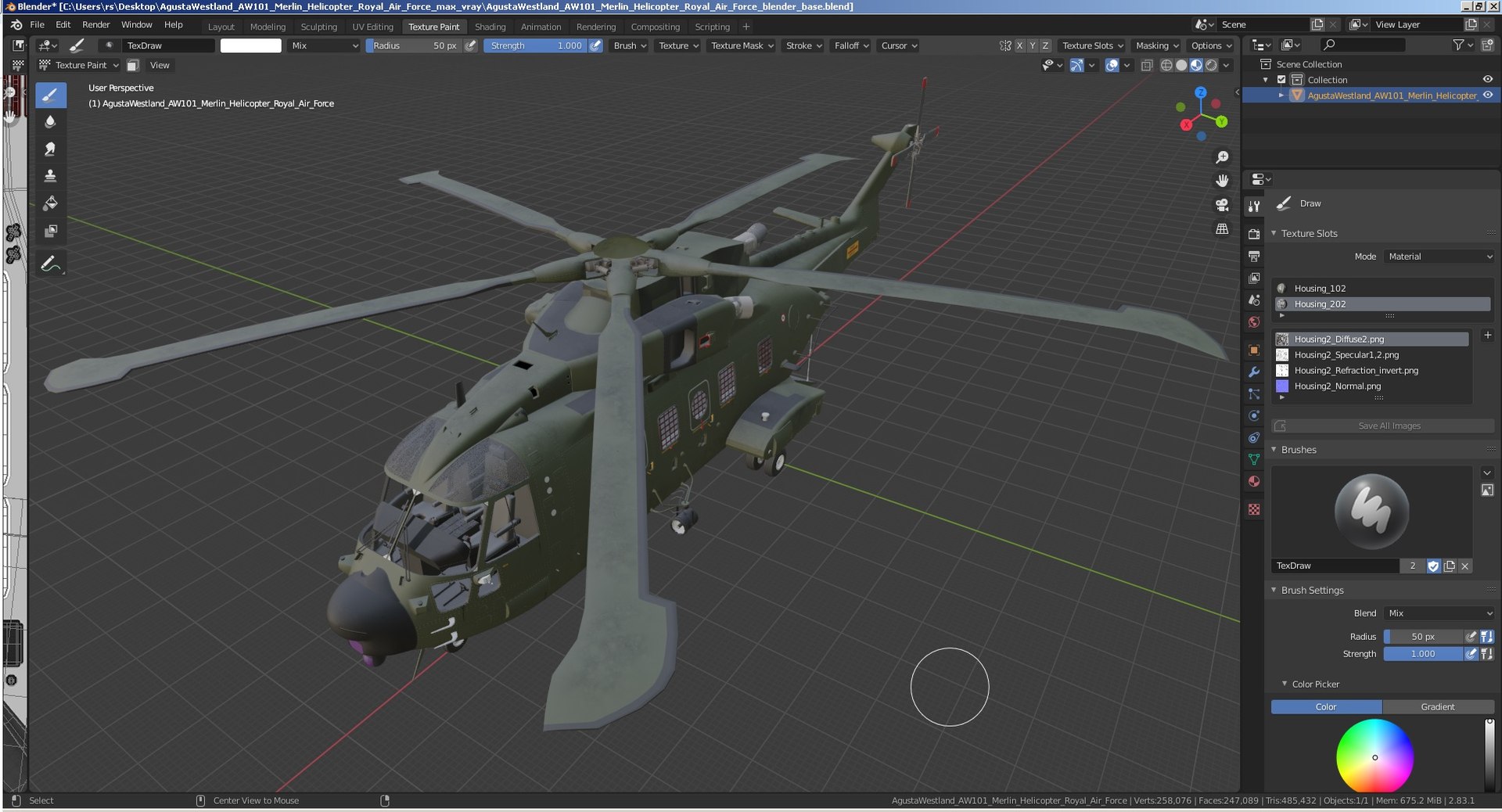Select the Smear tool
Image resolution: width=1502 pixels, height=812 pixels.
pyautogui.click(x=50, y=149)
